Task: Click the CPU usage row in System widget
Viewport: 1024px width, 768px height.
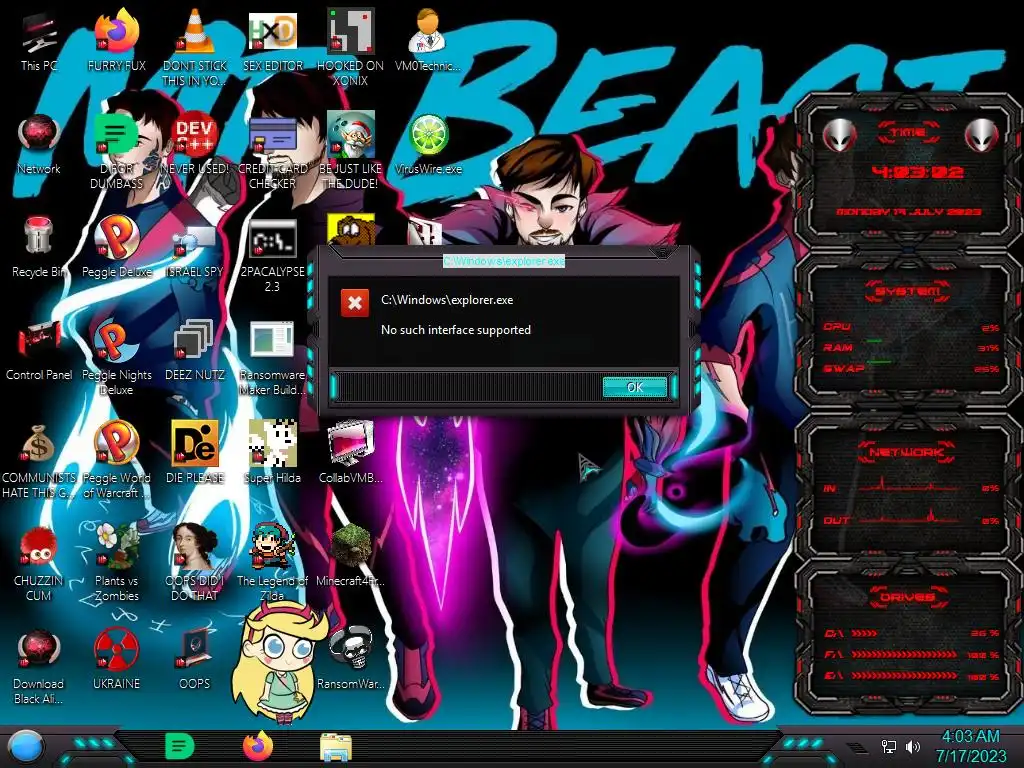Action: [x=912, y=327]
